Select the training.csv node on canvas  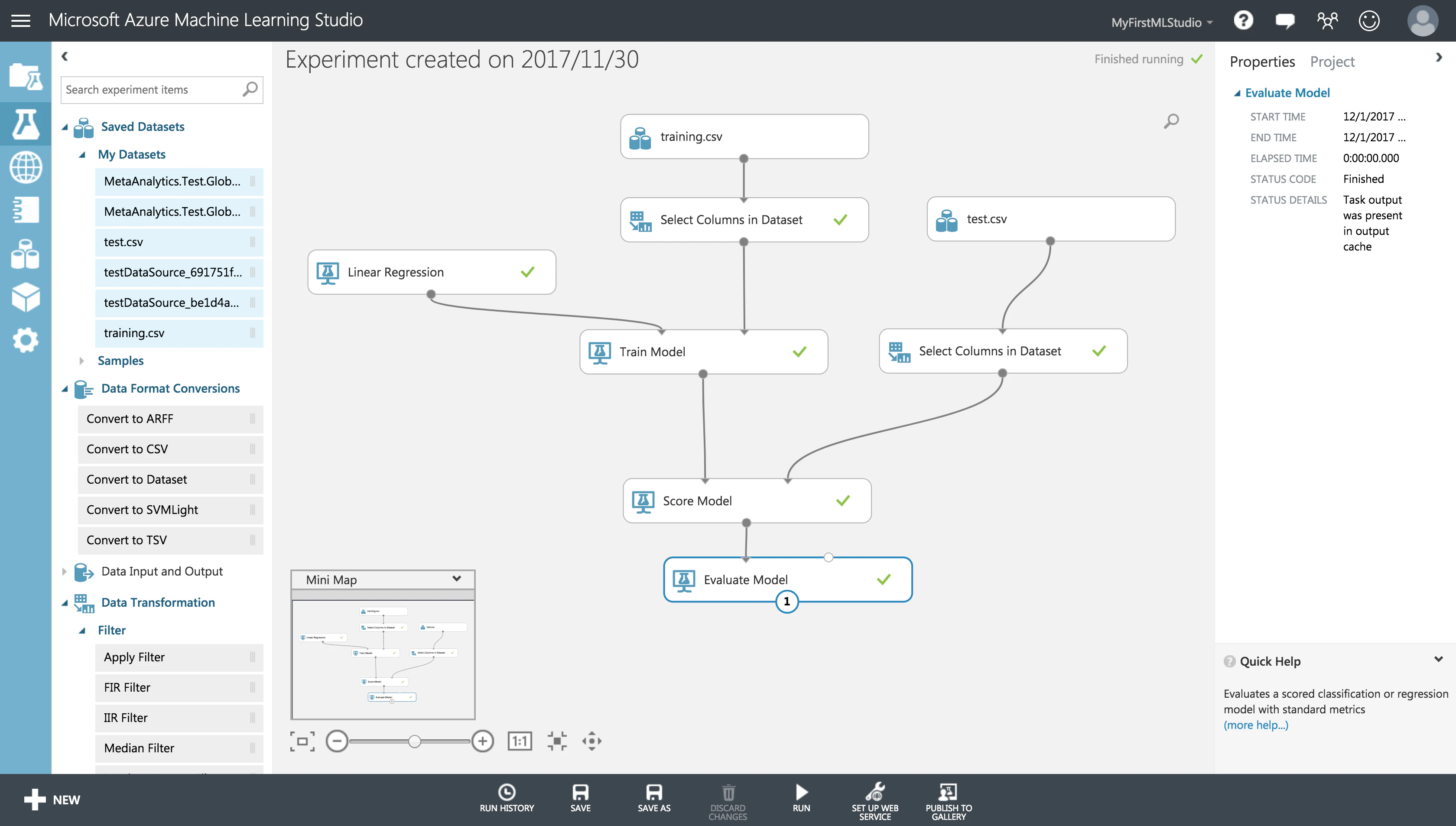744,137
